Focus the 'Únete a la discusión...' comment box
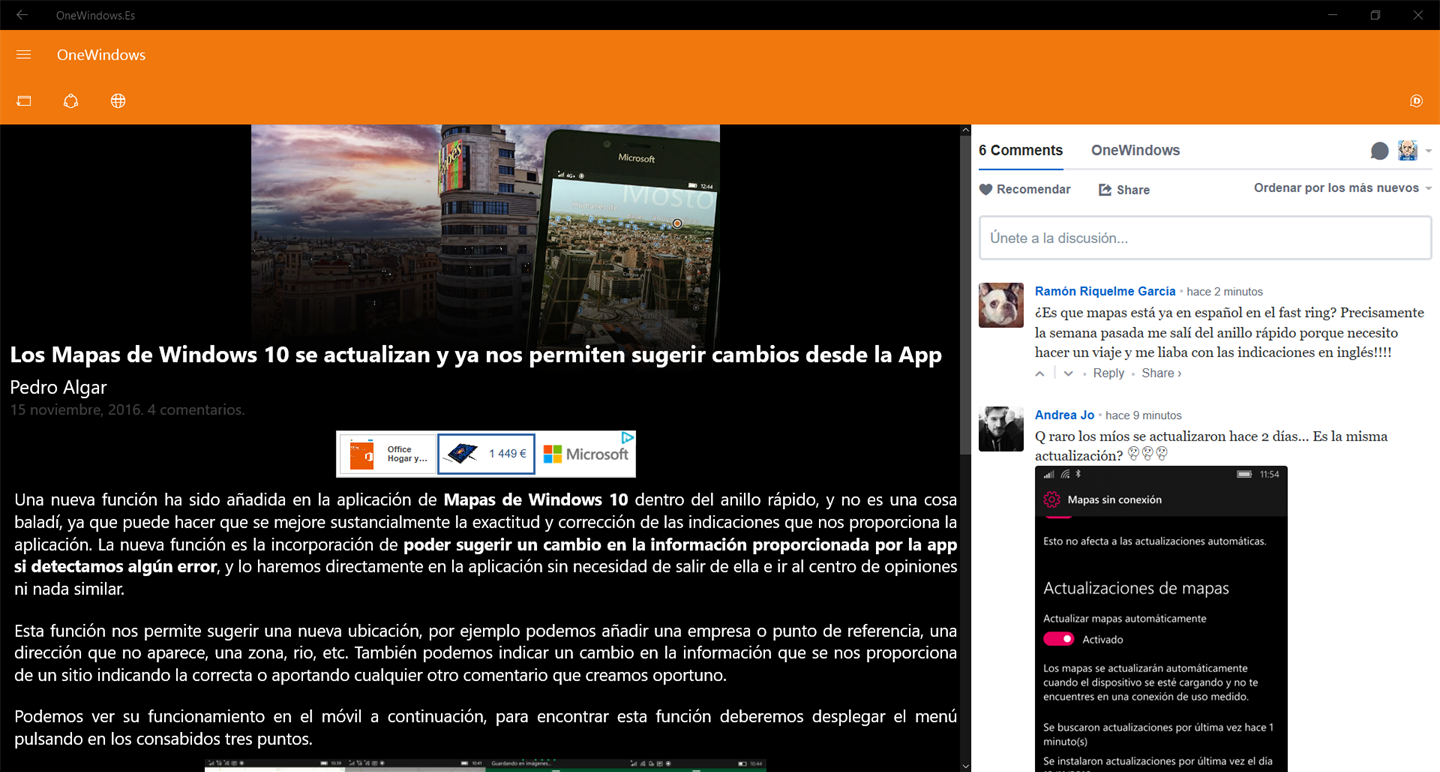Viewport: 1440px width, 772px height. [x=1205, y=238]
